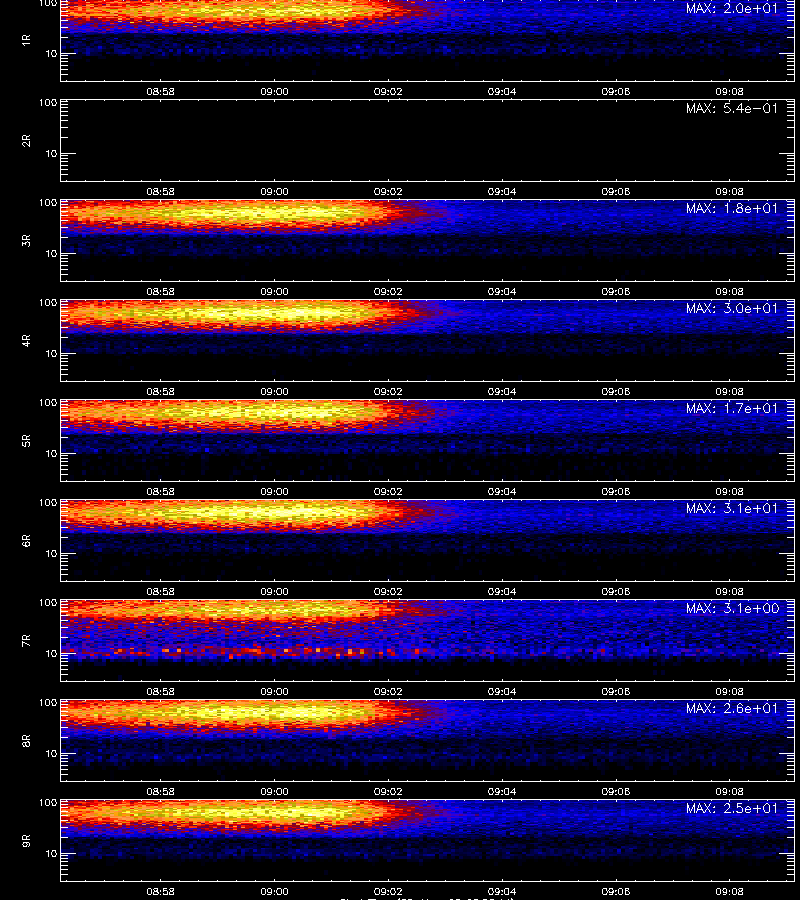Click the 09:04 time label under panel 4R
The width and height of the screenshot is (800, 900).
click(x=502, y=391)
